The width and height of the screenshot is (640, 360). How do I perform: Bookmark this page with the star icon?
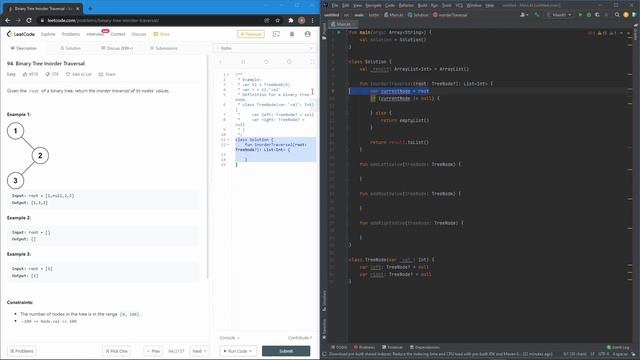(x=278, y=20)
